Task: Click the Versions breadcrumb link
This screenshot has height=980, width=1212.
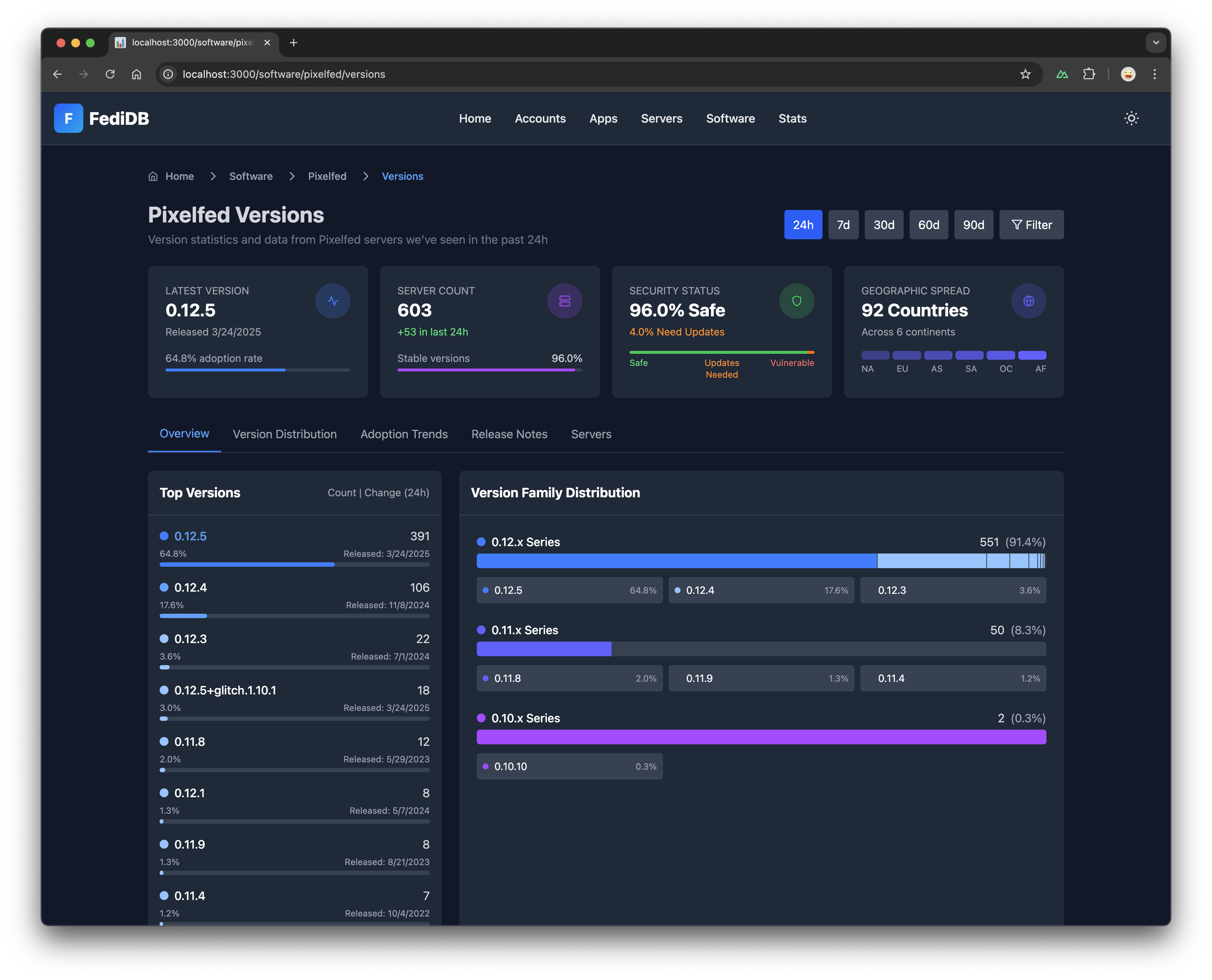Action: [x=403, y=176]
